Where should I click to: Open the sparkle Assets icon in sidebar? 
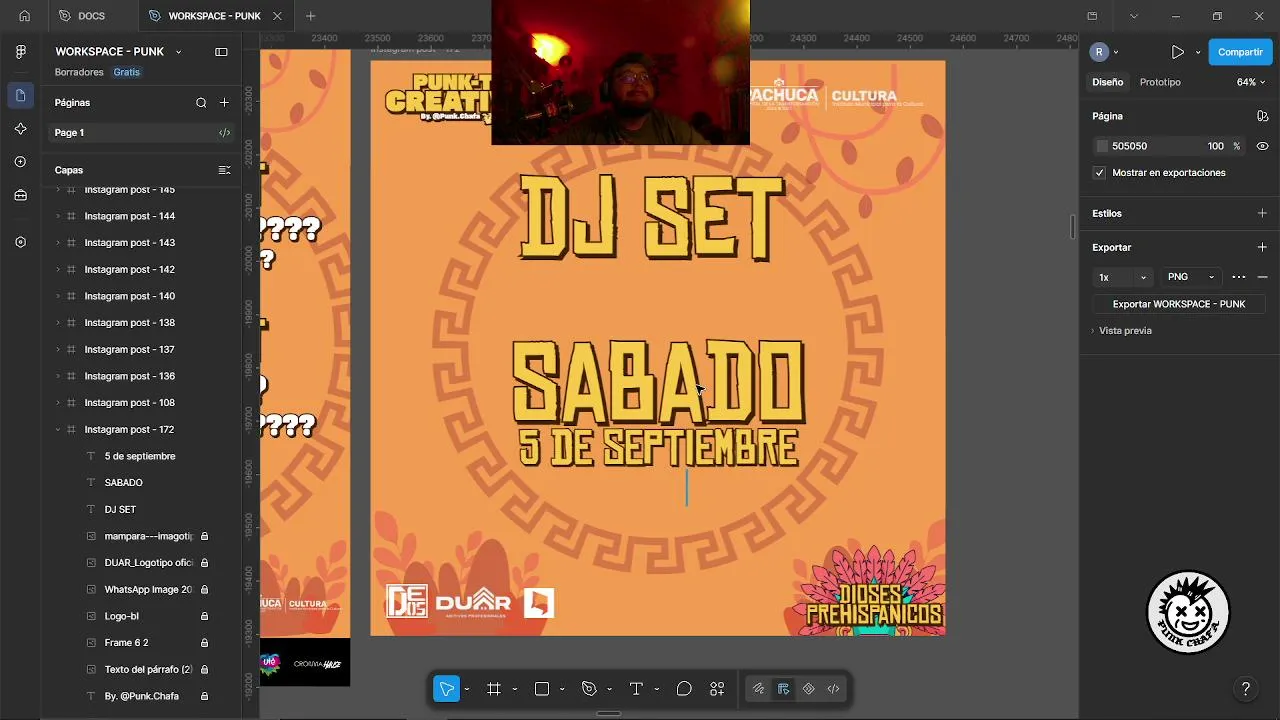click(20, 129)
